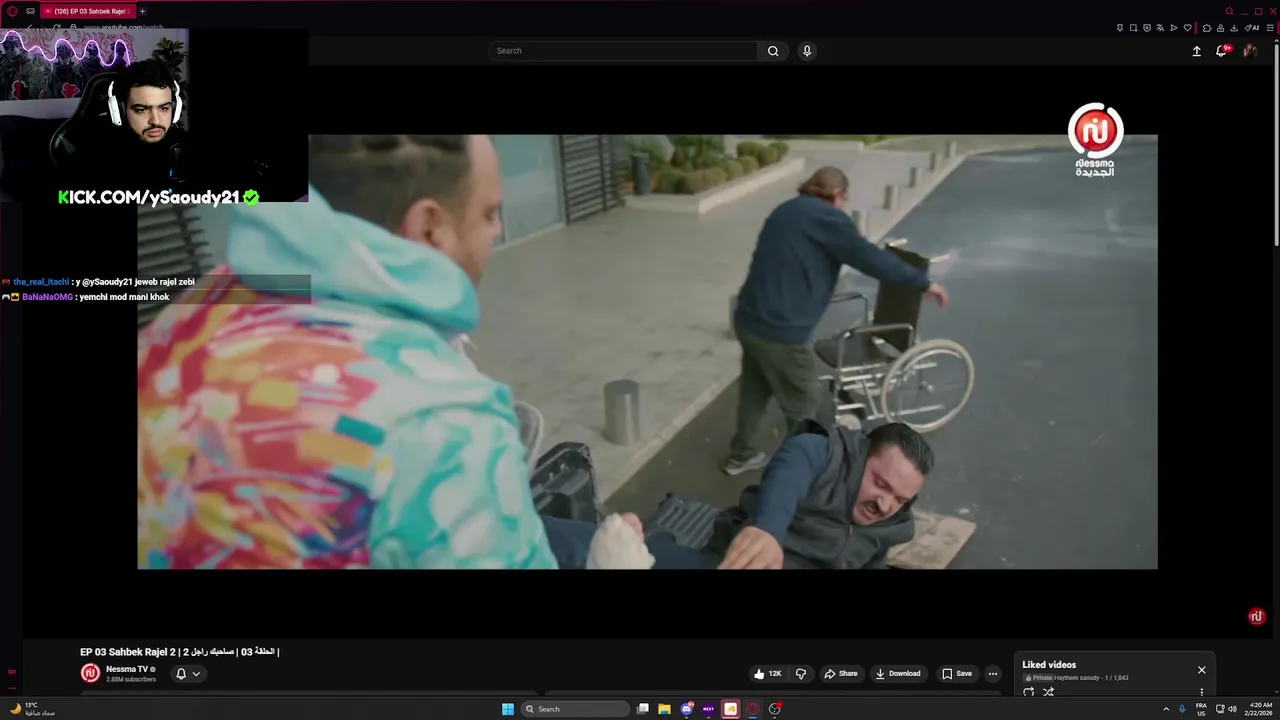Toggle playlist shuffle icon
The image size is (1280, 720).
click(x=1048, y=691)
